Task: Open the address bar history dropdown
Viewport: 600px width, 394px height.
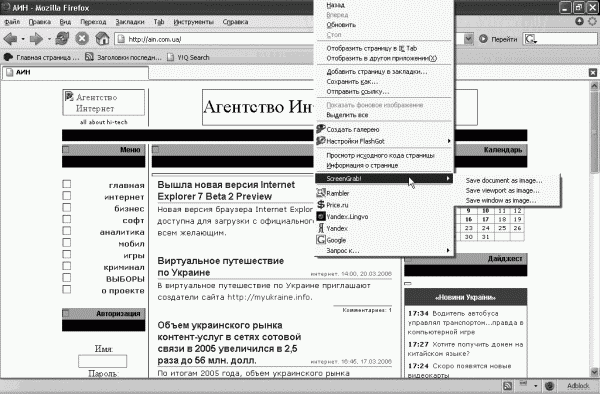Action: pos(468,39)
